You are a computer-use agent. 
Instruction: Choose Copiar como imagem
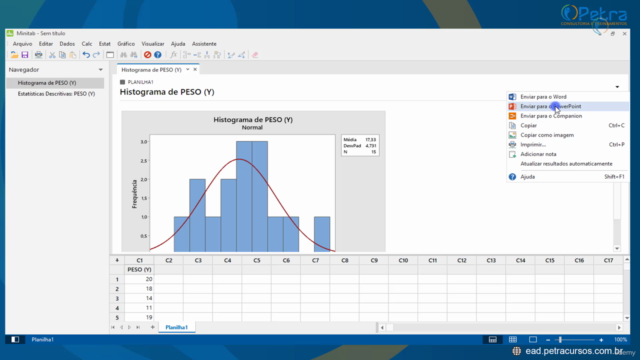pos(567,135)
